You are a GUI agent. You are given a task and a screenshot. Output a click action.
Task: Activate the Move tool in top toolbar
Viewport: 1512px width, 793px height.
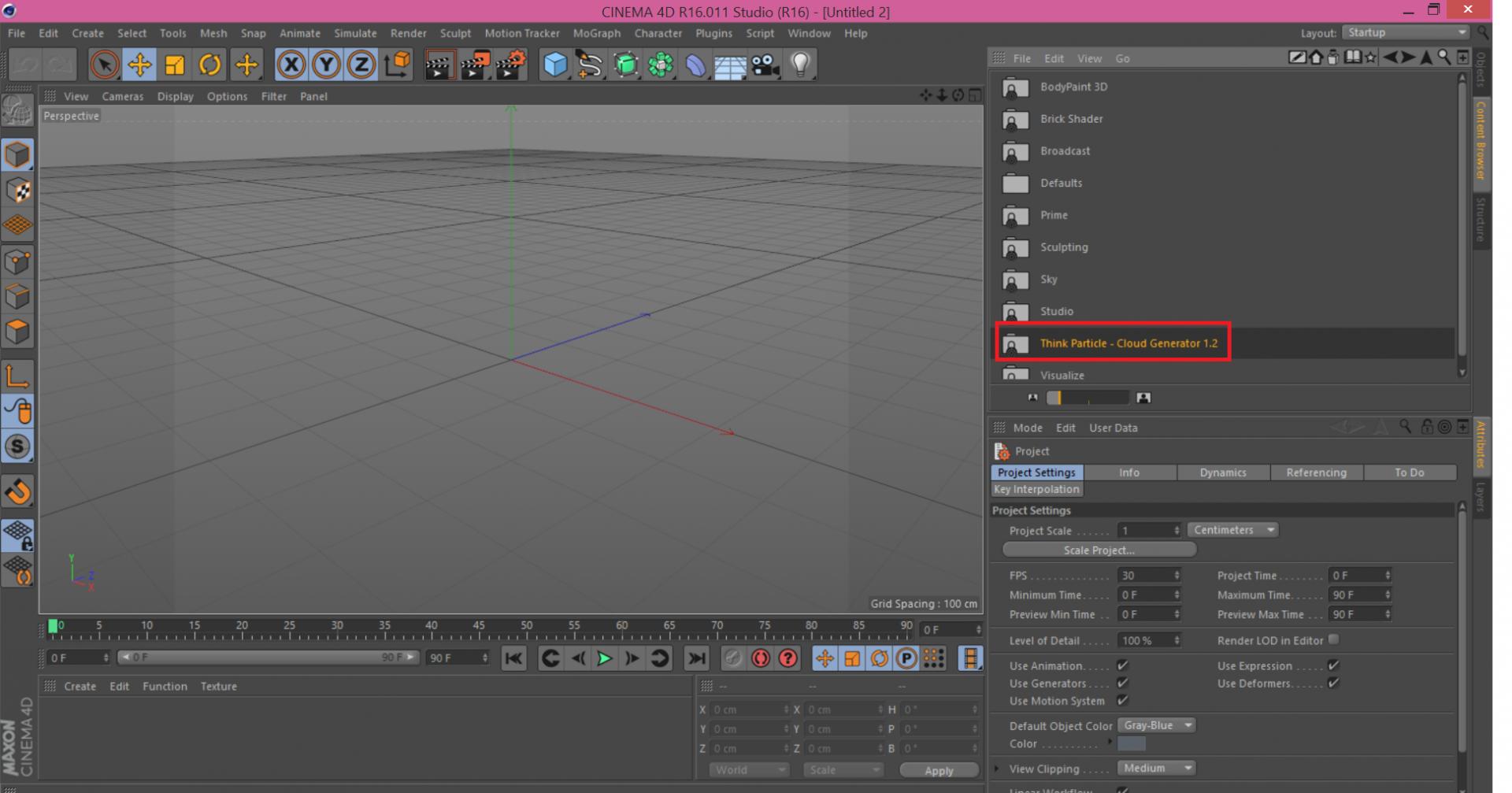(x=139, y=65)
